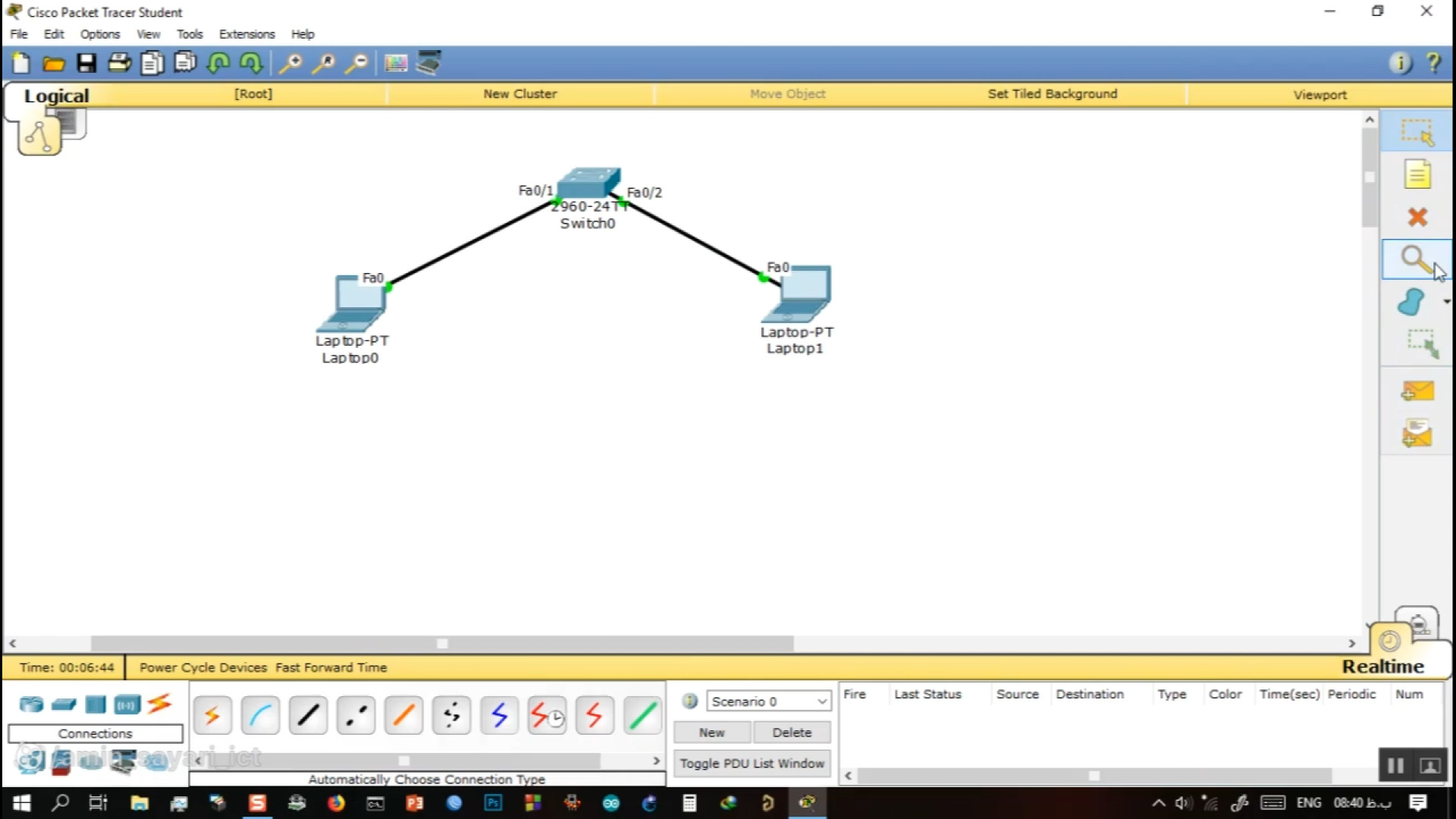This screenshot has height=819, width=1456.
Task: Select the red Serial DTE cable
Action: tap(595, 715)
